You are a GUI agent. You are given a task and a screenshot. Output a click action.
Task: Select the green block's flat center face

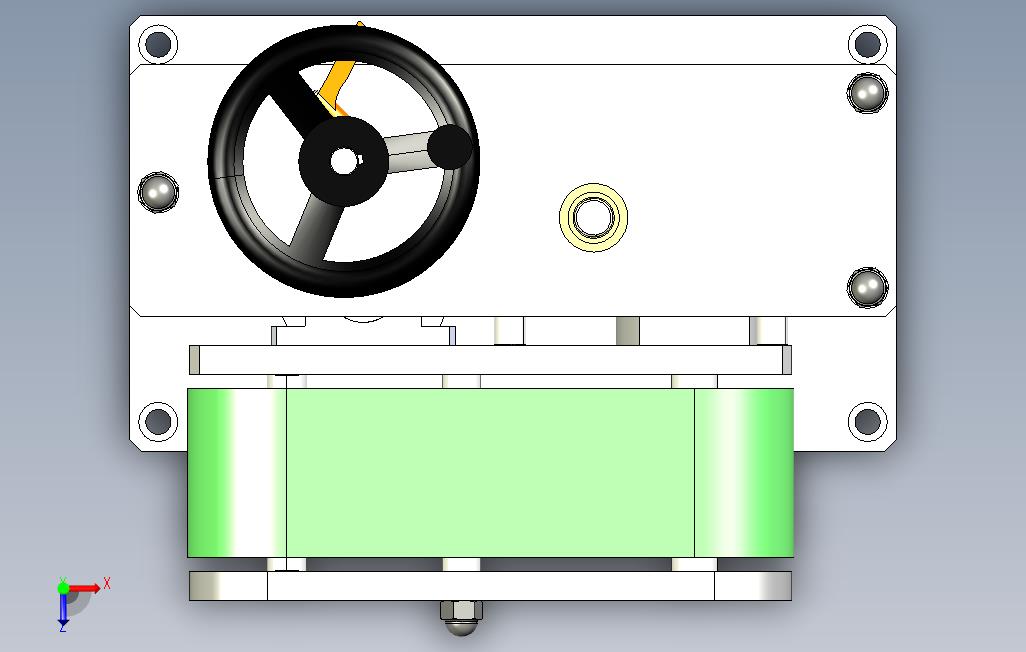coord(491,473)
